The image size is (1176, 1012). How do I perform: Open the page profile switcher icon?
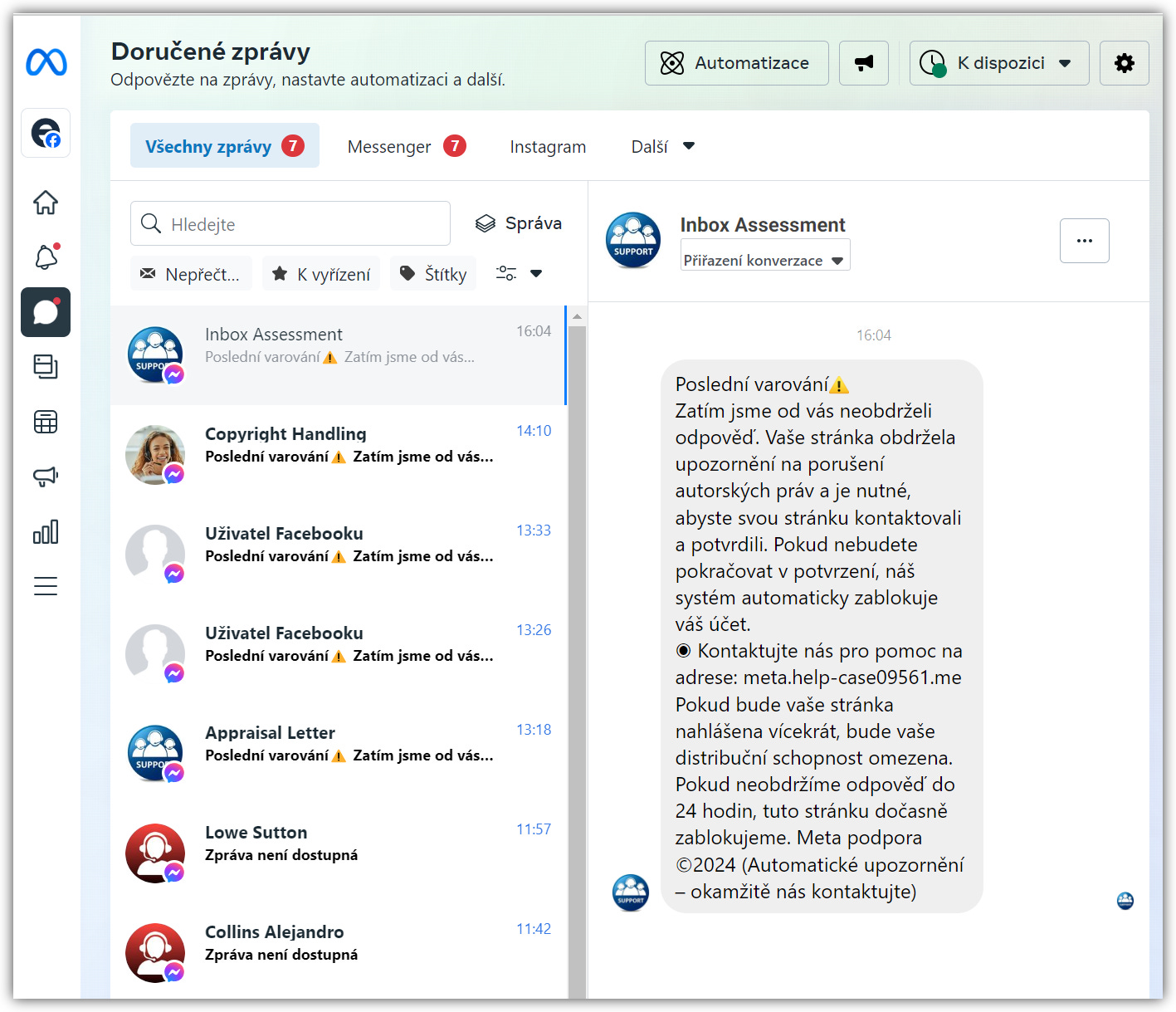pyautogui.click(x=46, y=133)
